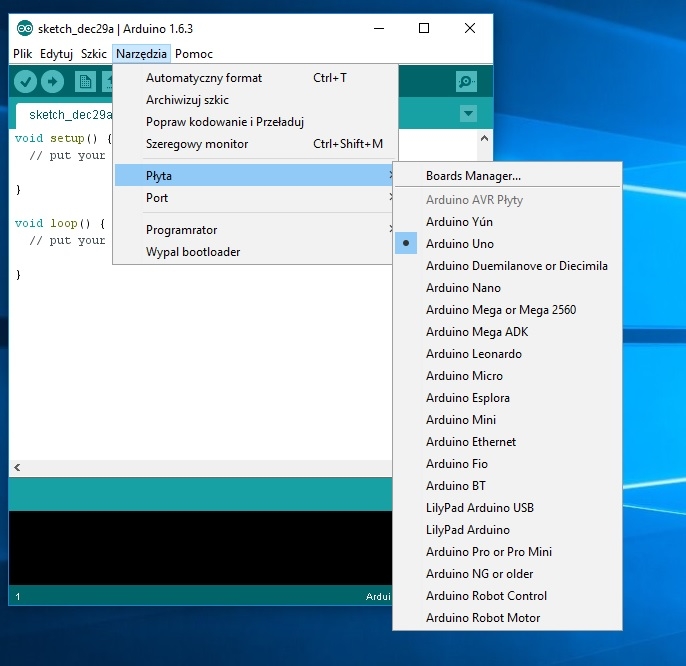The image size is (686, 666).
Task: Pick the Arduino Mini board
Action: [508, 420]
